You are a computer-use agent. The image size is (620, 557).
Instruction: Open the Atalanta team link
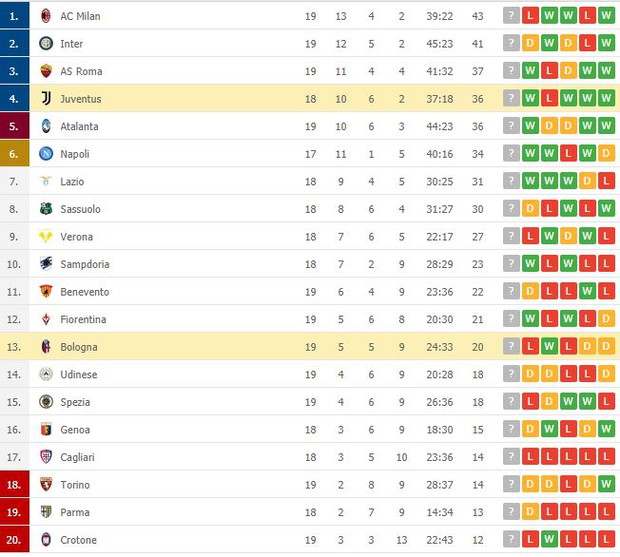coord(79,127)
